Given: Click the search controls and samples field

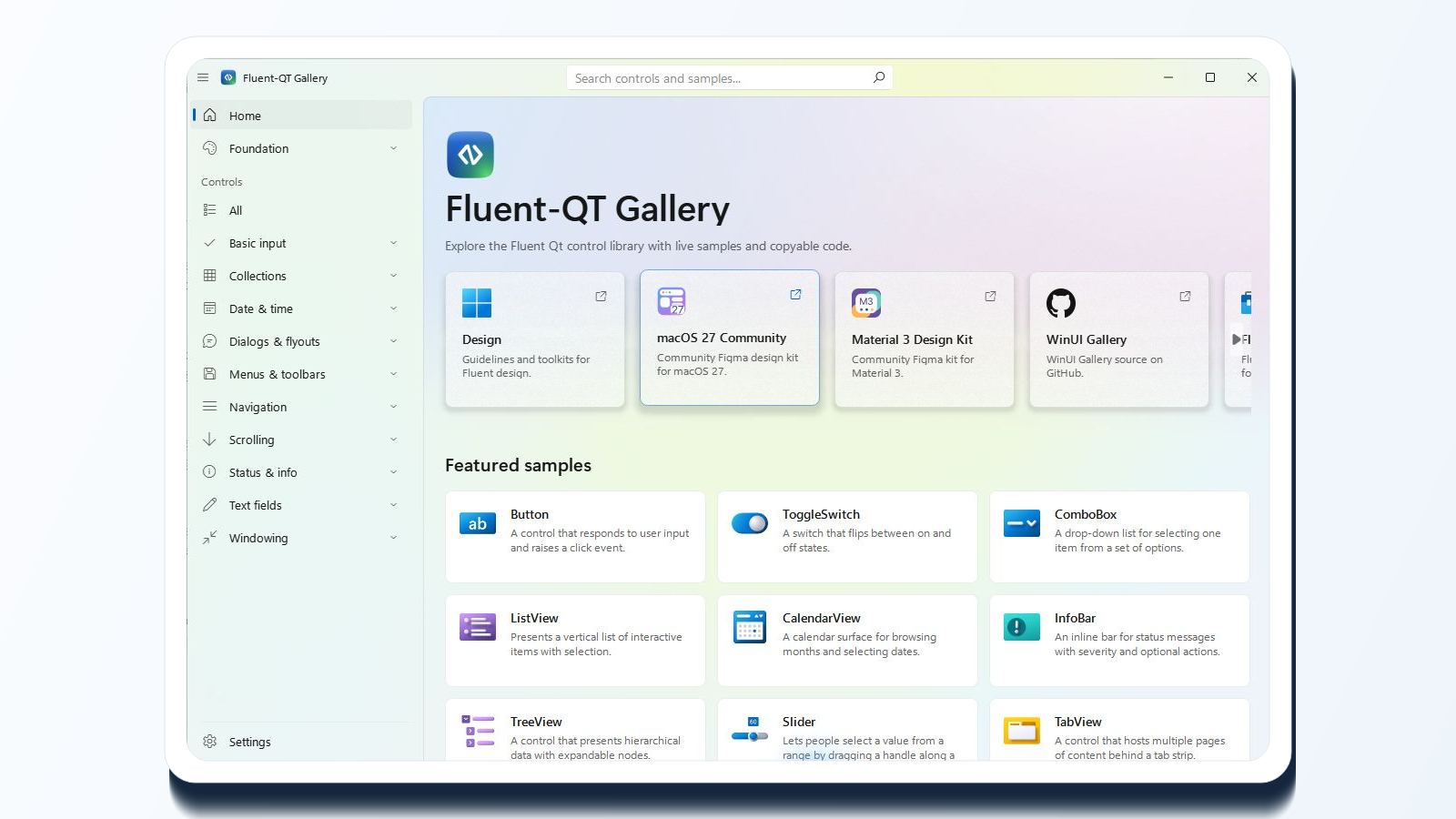Looking at the screenshot, I should coord(729,78).
